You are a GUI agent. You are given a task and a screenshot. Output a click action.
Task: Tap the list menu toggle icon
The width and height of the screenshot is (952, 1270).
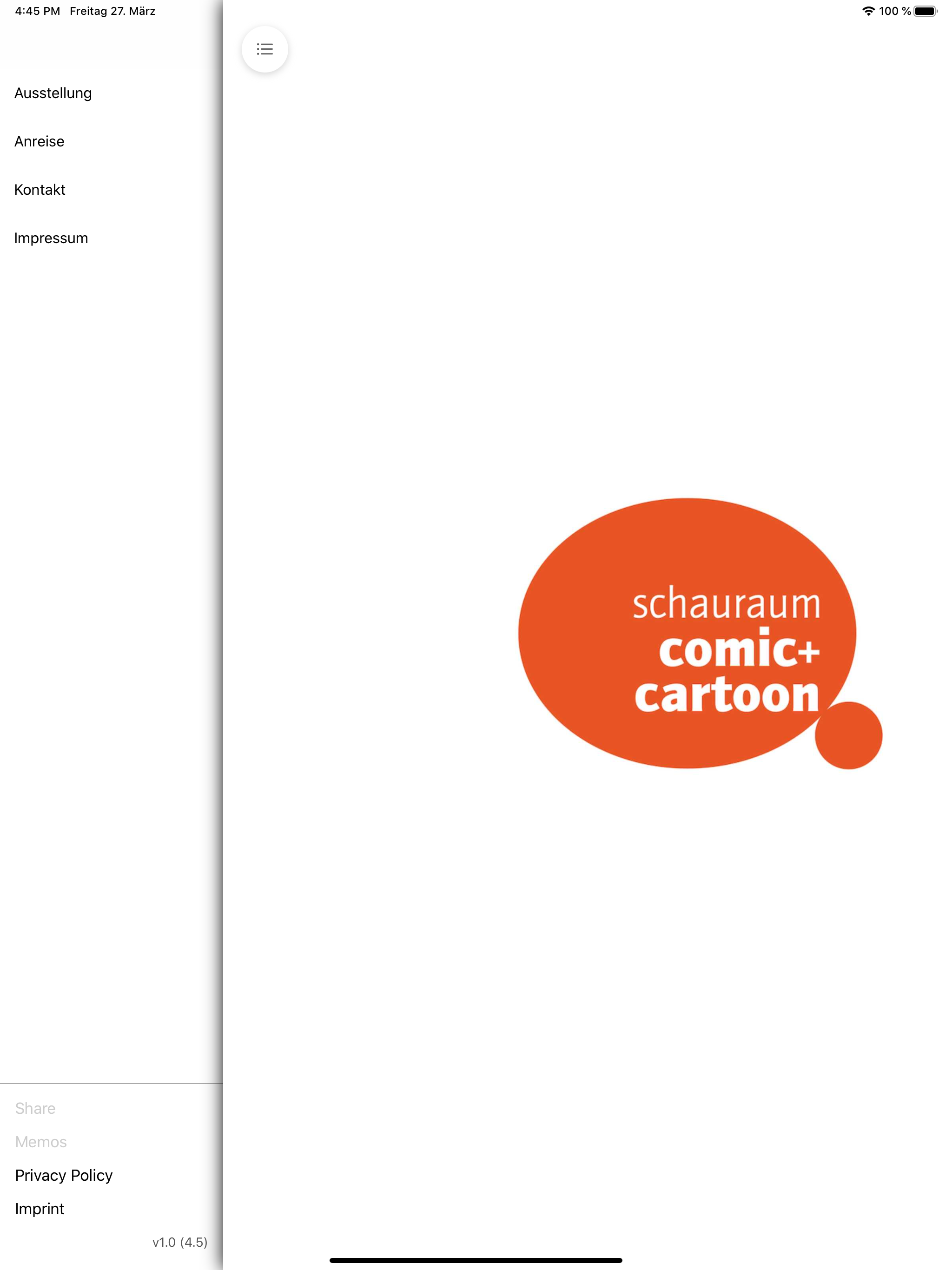coord(264,49)
